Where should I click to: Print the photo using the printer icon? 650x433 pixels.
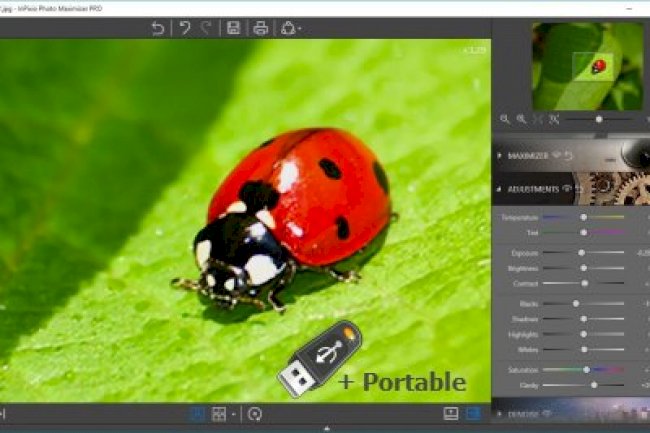click(x=260, y=28)
